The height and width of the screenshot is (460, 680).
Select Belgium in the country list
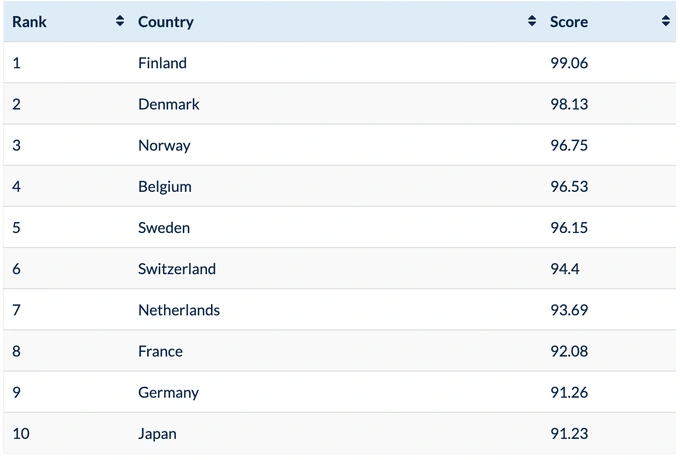(x=165, y=186)
